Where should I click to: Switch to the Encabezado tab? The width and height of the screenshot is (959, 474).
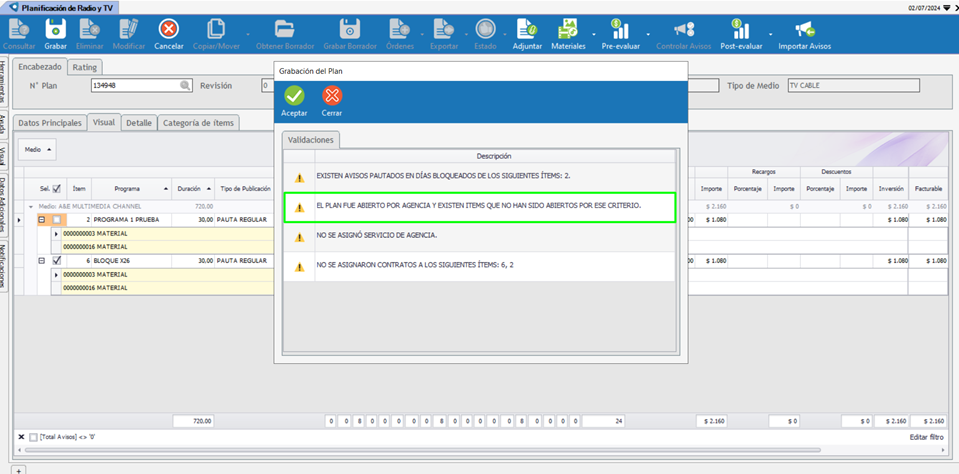tap(39, 67)
